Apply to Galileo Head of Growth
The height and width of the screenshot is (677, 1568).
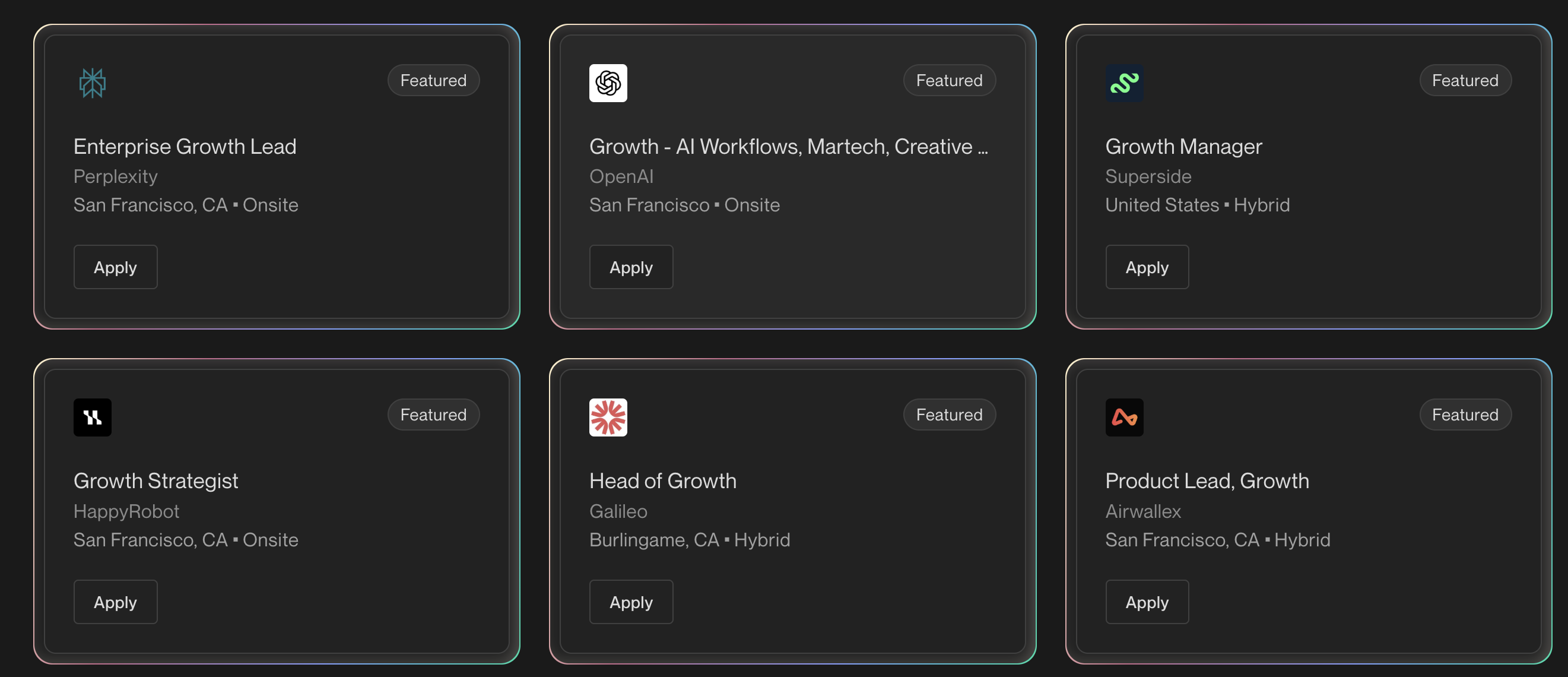coord(631,602)
